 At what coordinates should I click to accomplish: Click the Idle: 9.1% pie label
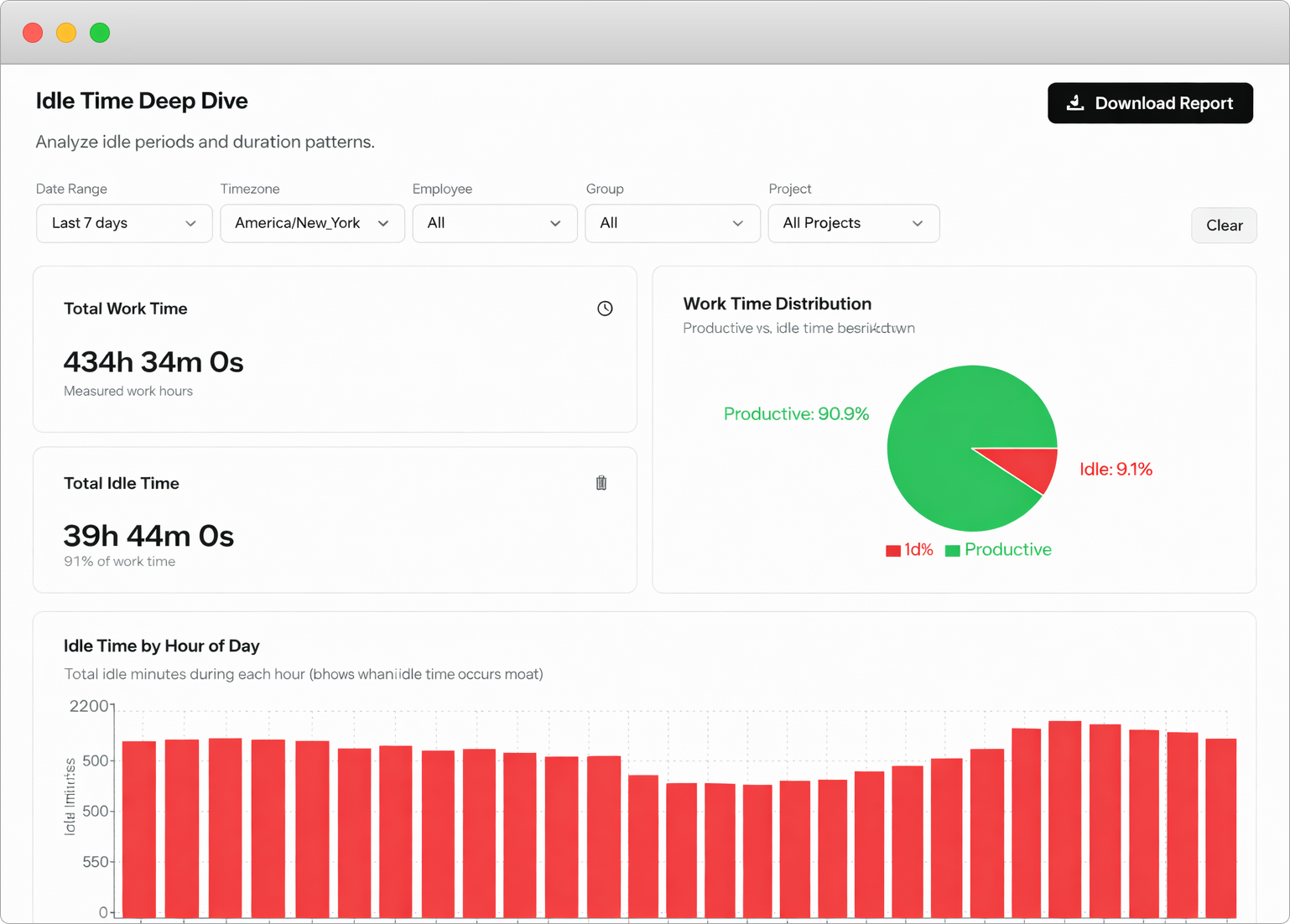[x=1116, y=470]
